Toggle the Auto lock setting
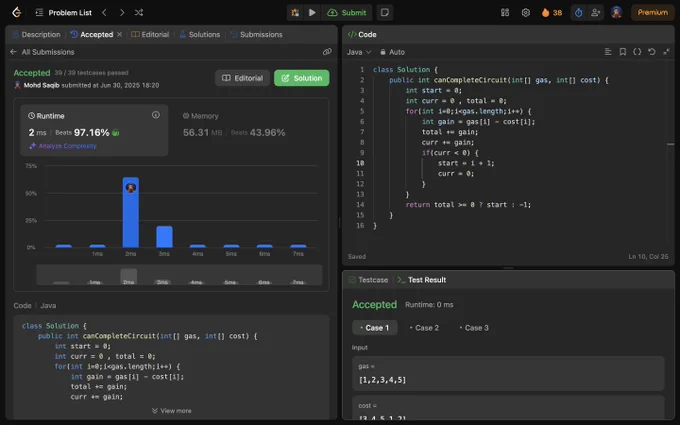 click(x=392, y=52)
